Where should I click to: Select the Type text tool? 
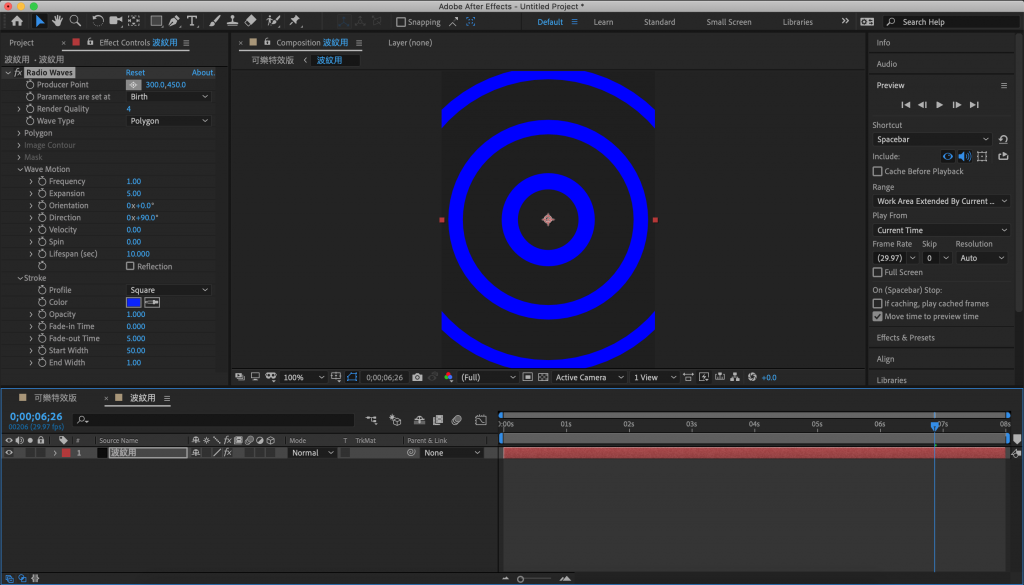pos(192,21)
